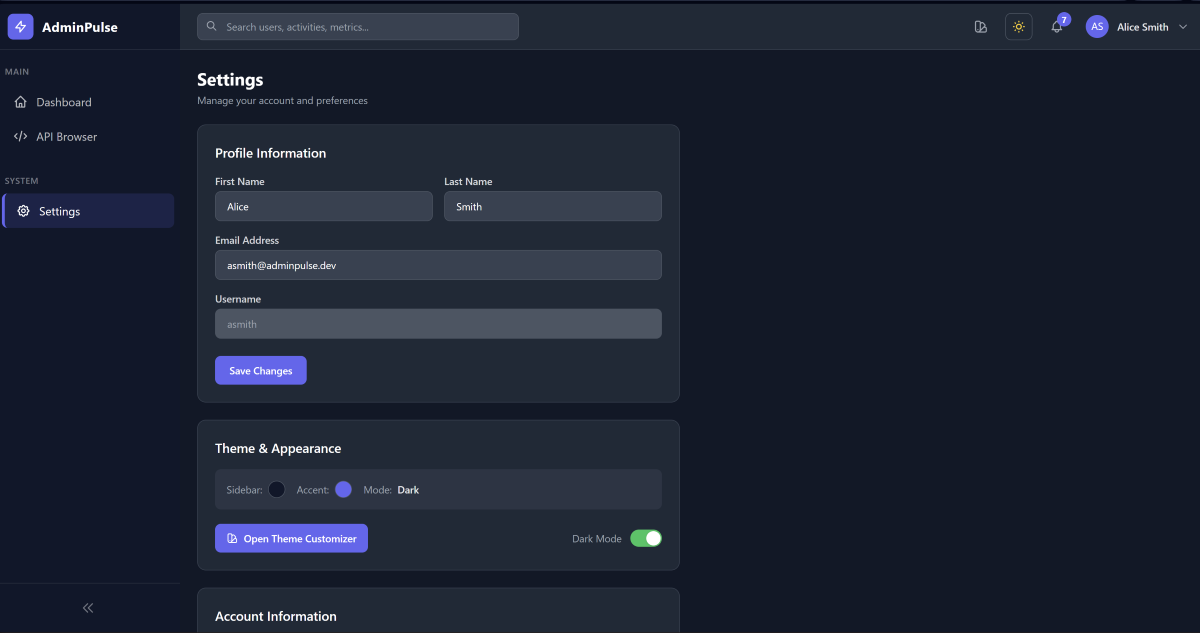The height and width of the screenshot is (633, 1200).
Task: Open notifications bell with 7 badge
Action: [1057, 27]
